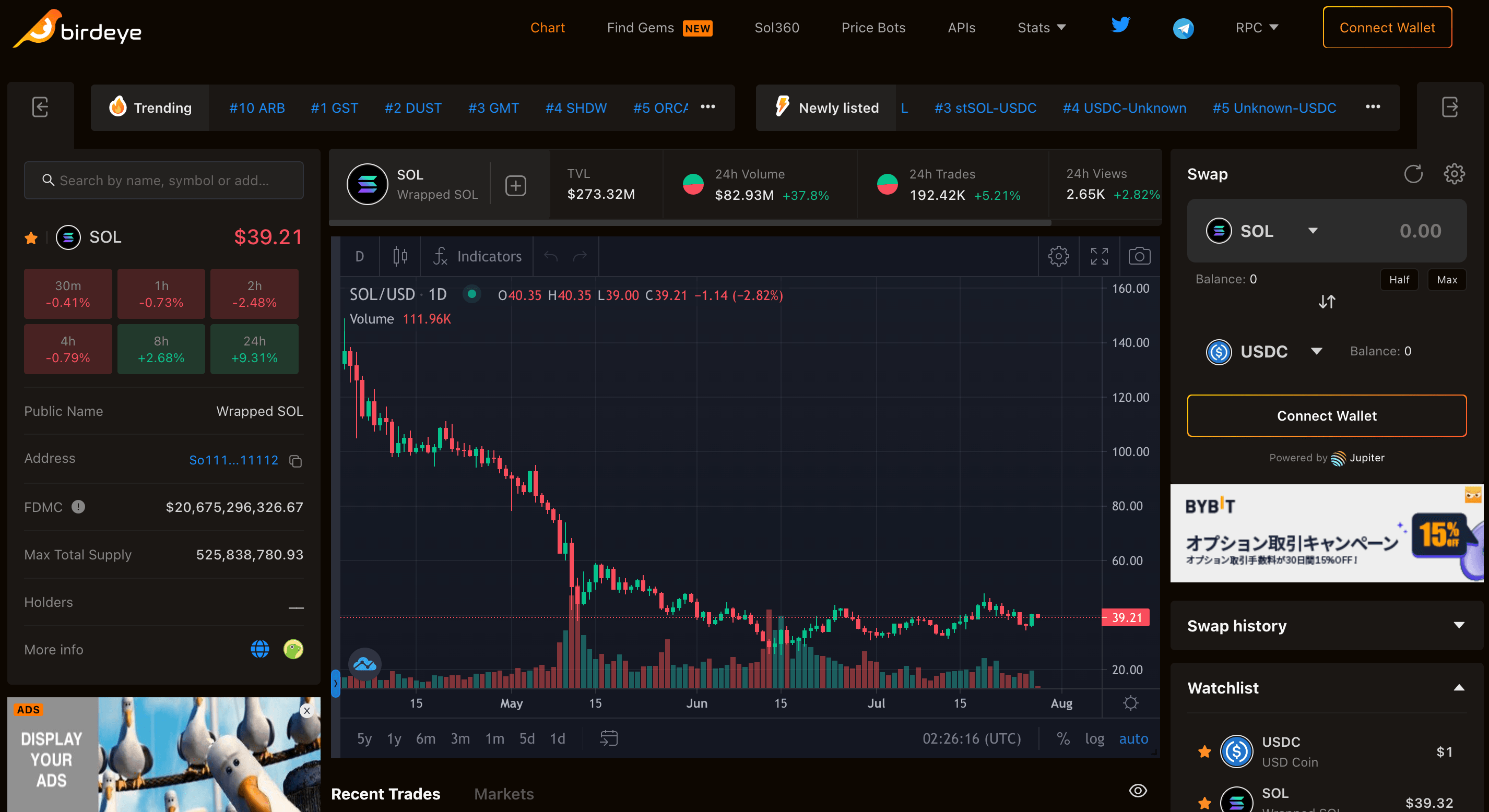Screen dimensions: 1489x812
Task: Collapse the right swap sidebar
Action: 1449,107
